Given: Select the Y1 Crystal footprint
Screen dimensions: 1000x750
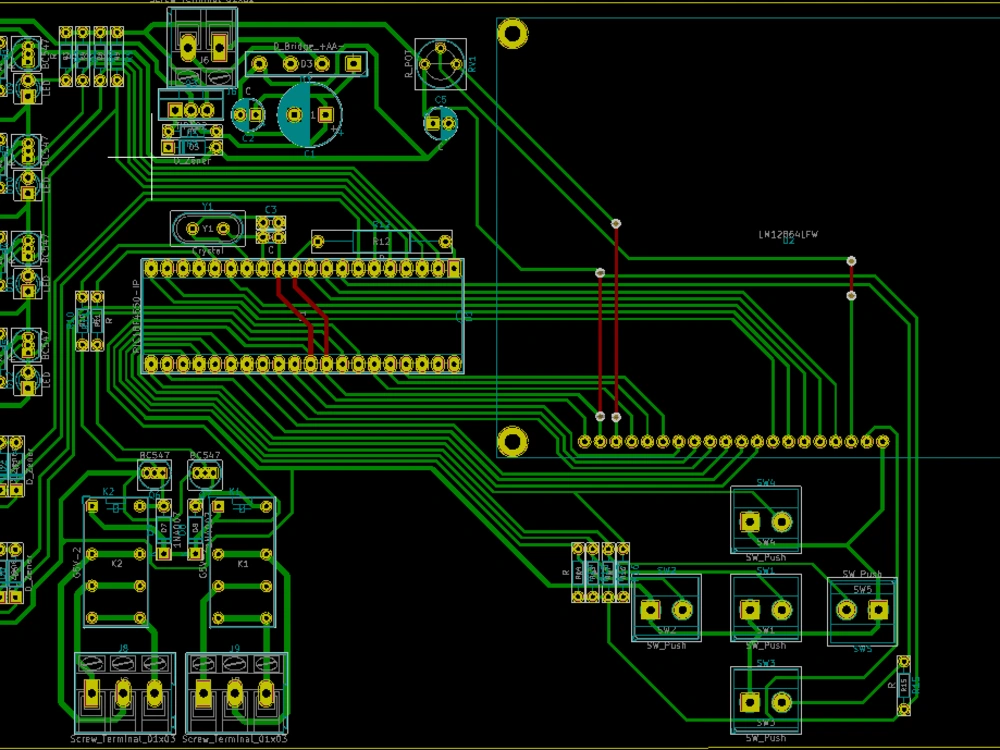Looking at the screenshot, I should (210, 228).
